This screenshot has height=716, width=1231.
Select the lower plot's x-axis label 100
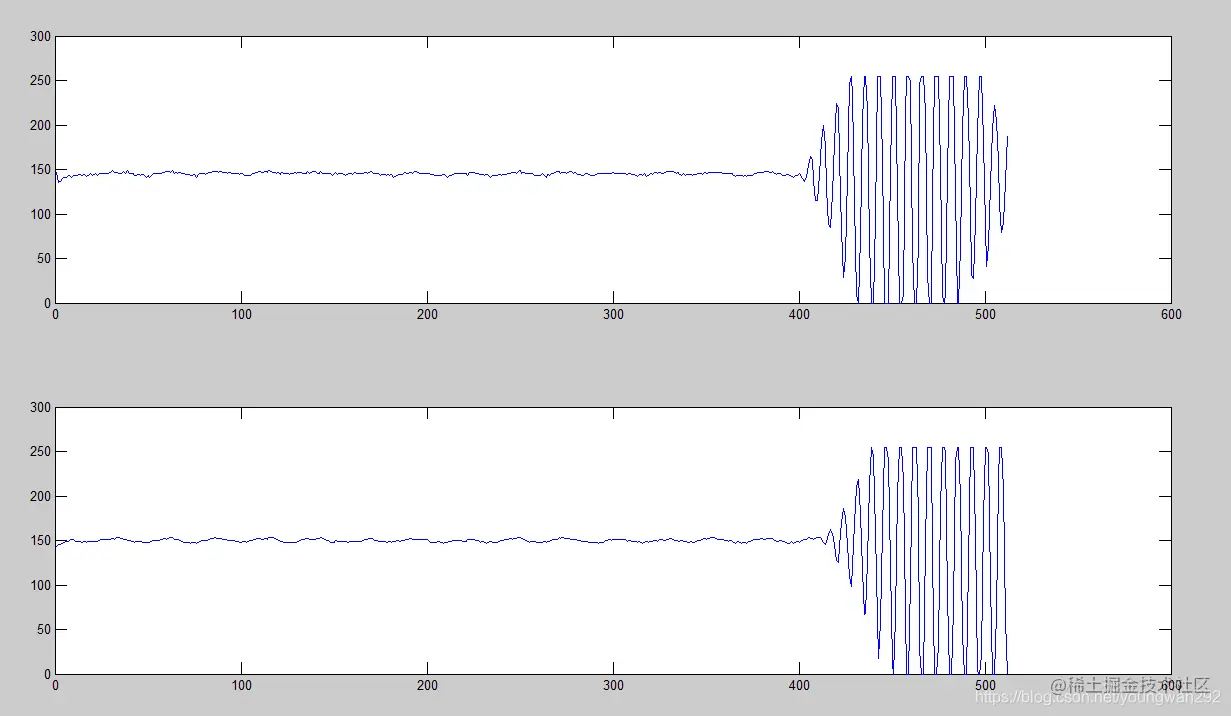click(x=241, y=685)
